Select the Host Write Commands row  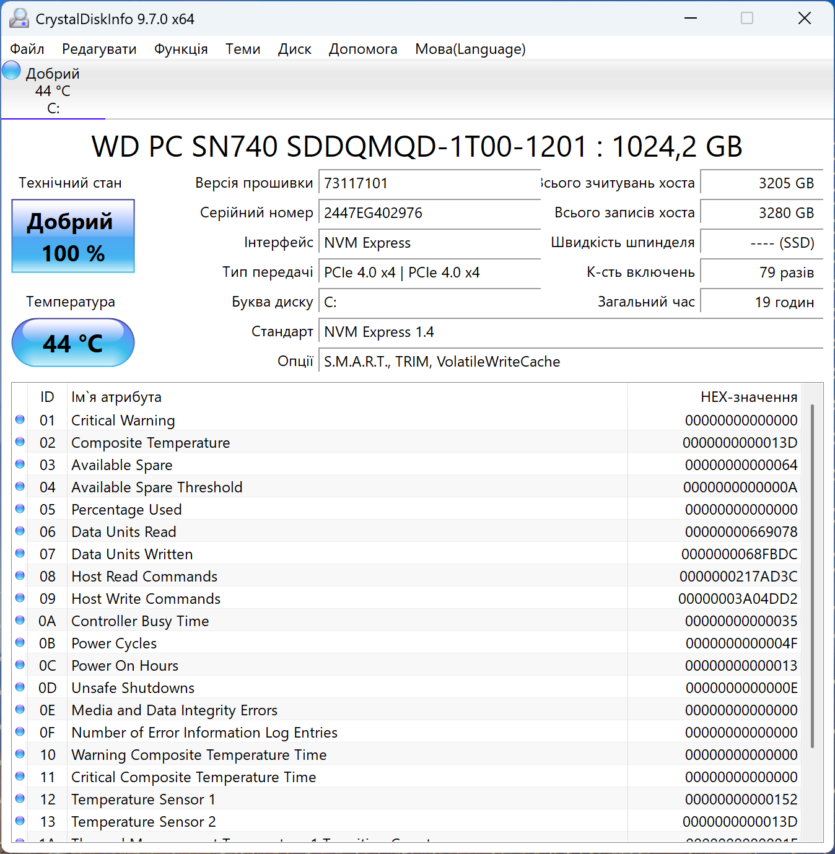tap(406, 599)
